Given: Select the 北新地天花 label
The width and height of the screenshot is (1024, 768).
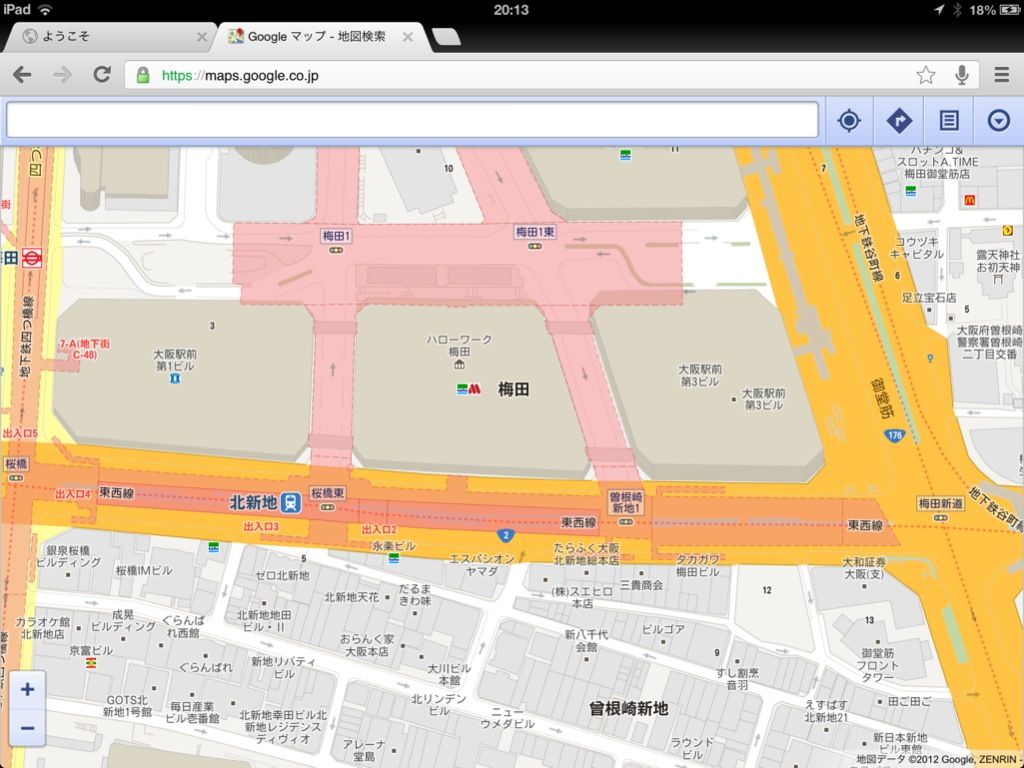Looking at the screenshot, I should [x=351, y=597].
